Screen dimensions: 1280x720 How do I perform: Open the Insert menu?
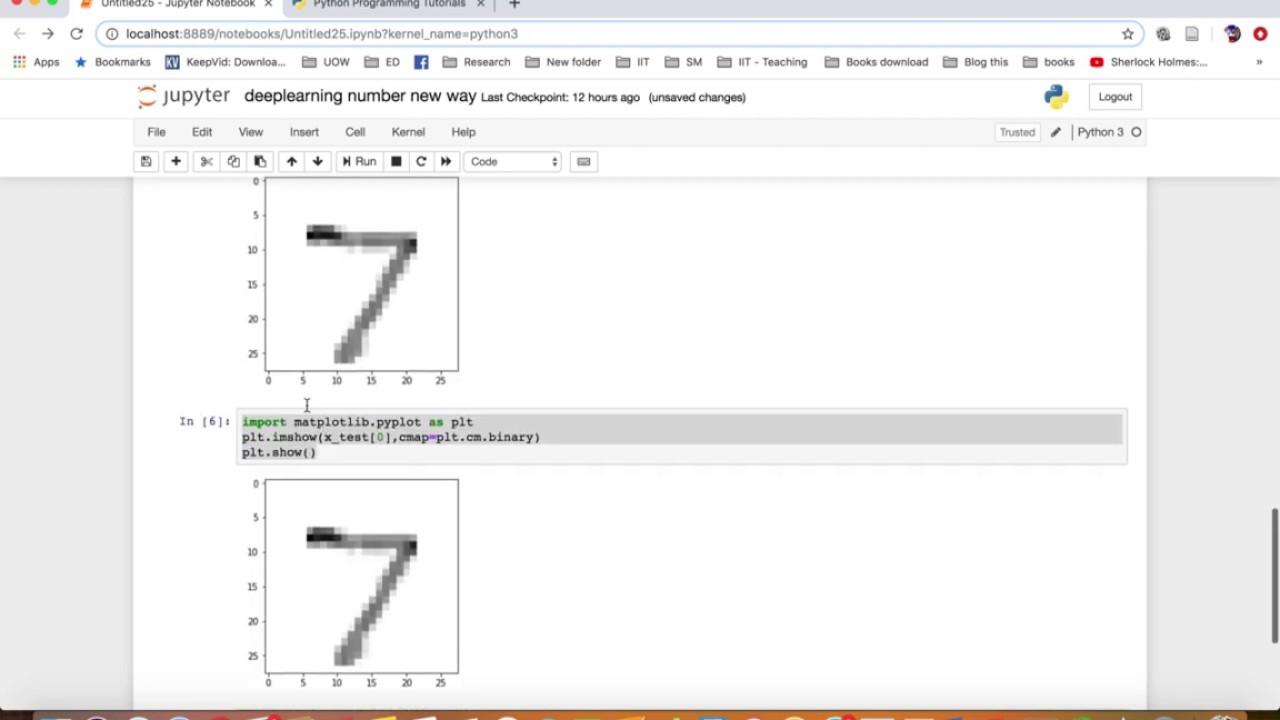point(304,132)
